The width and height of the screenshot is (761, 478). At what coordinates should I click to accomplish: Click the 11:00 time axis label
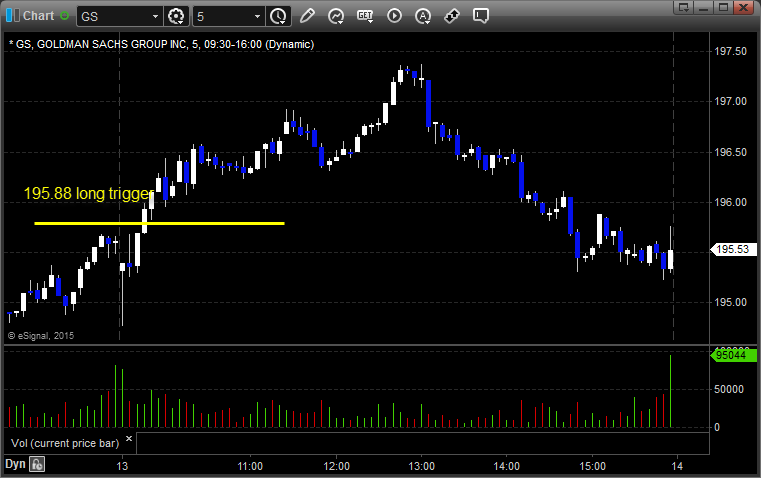pos(250,466)
